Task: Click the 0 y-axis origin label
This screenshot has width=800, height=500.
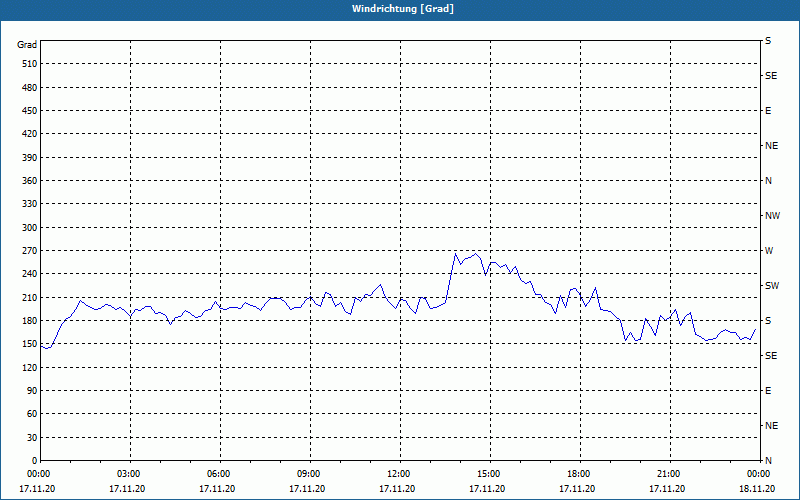Action: click(34, 460)
